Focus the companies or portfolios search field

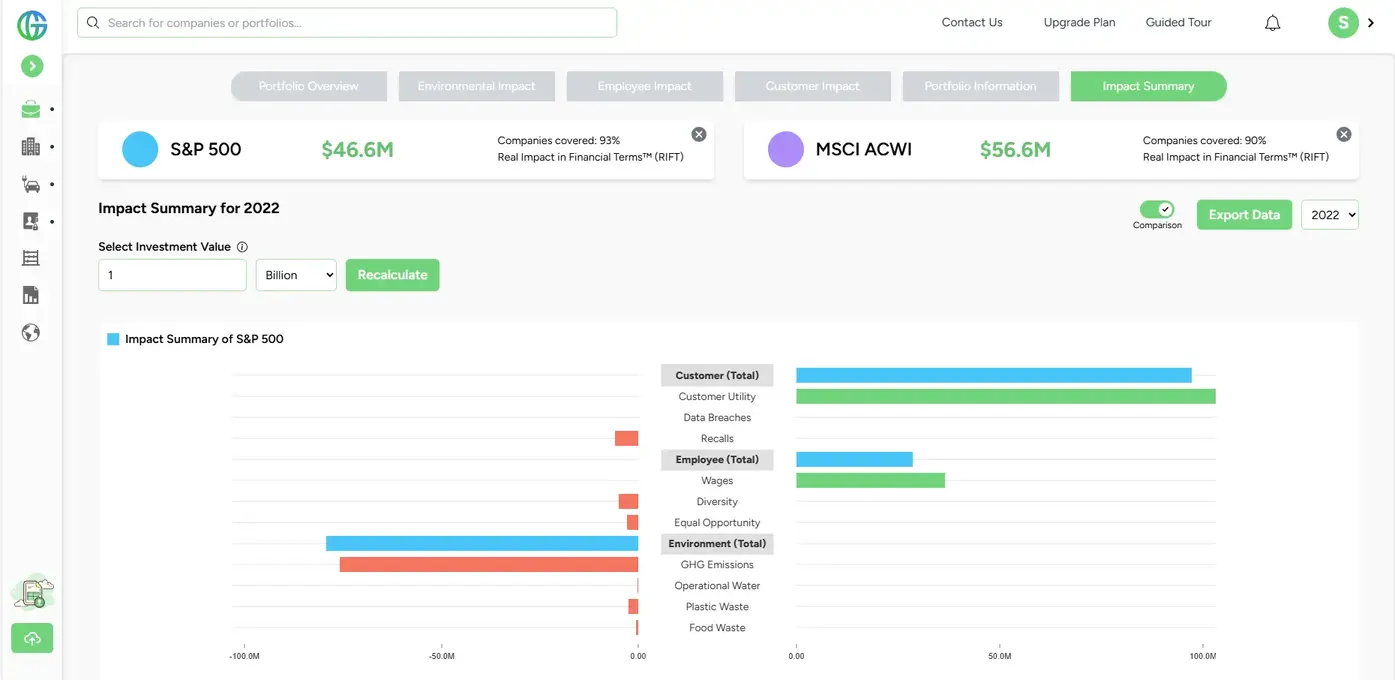[x=347, y=22]
